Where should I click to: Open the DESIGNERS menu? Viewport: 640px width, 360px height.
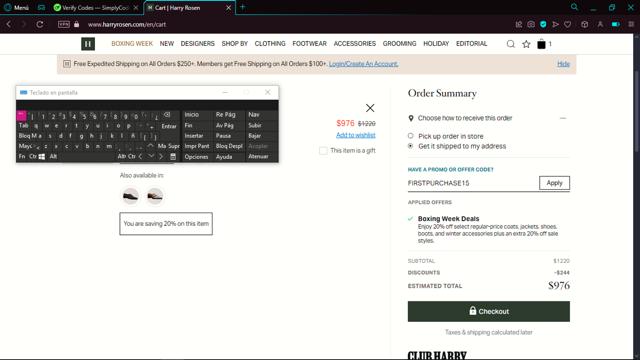click(198, 44)
